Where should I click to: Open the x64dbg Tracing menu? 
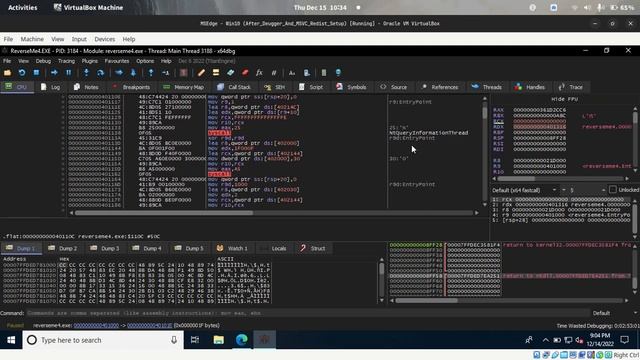pos(67,61)
